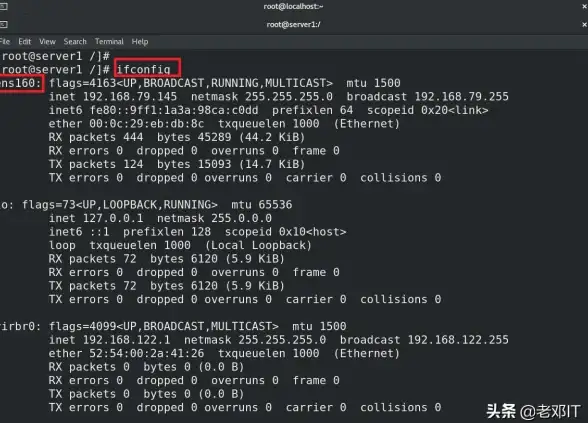
Task: Click RX packets 444 text
Action: pos(96,137)
